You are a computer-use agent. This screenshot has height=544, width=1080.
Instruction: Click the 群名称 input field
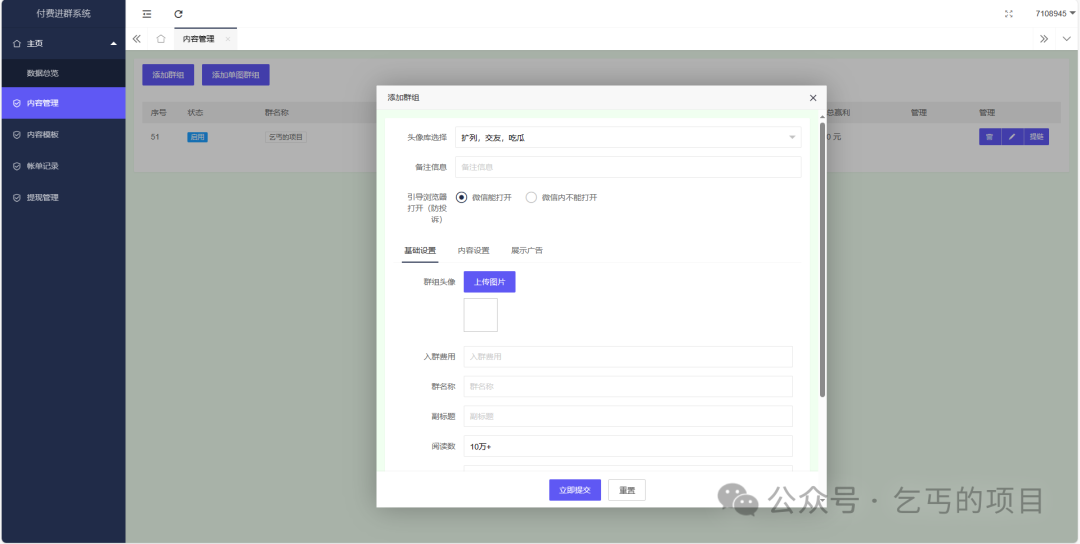(x=628, y=386)
